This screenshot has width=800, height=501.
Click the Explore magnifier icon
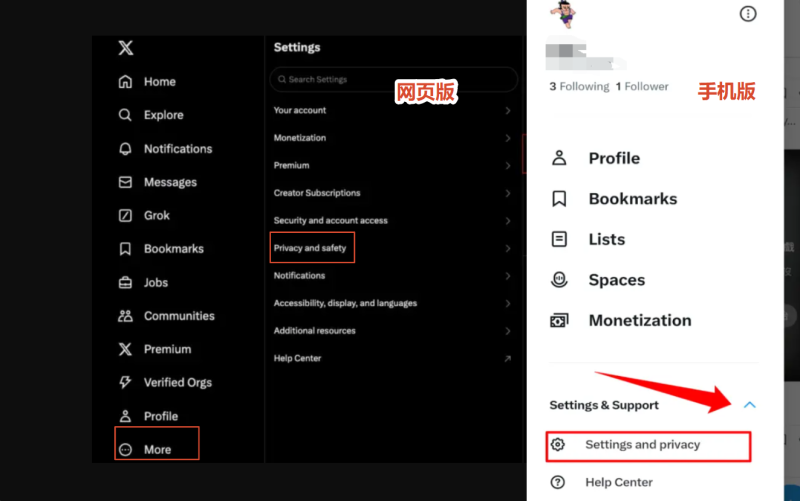point(125,115)
